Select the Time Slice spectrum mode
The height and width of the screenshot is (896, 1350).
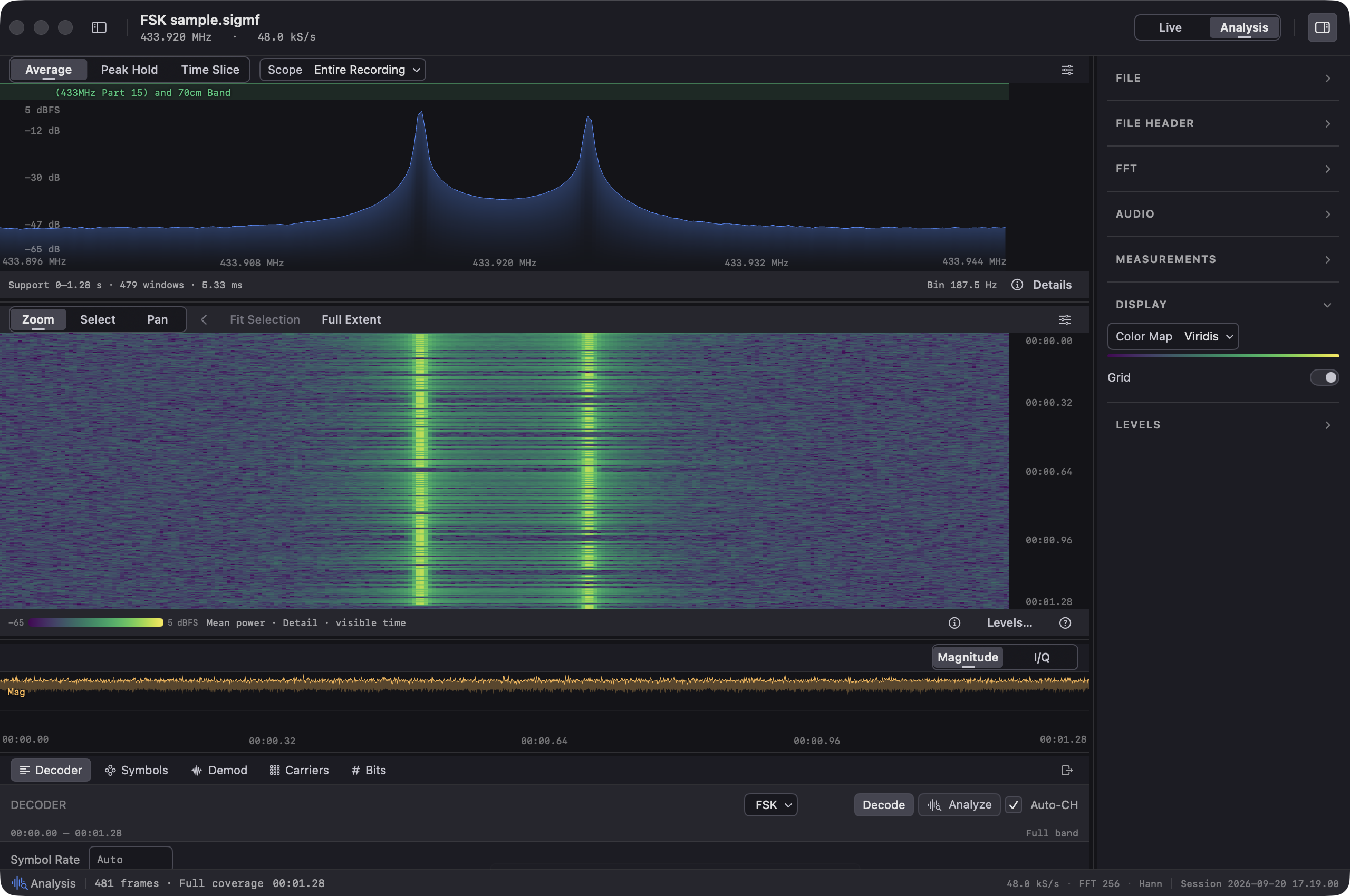pyautogui.click(x=210, y=70)
